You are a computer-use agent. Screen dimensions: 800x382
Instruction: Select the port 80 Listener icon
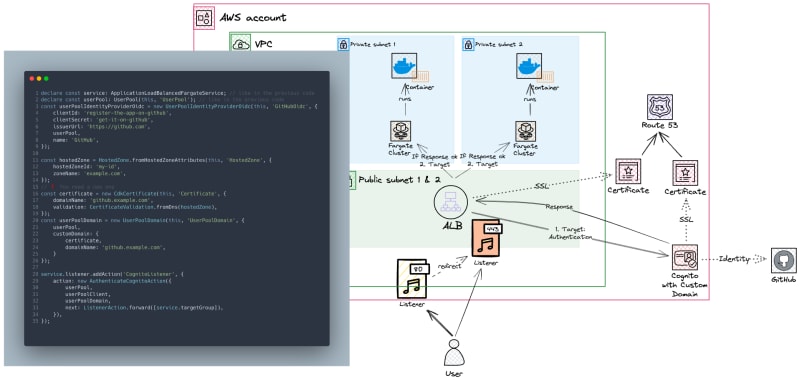tap(412, 278)
